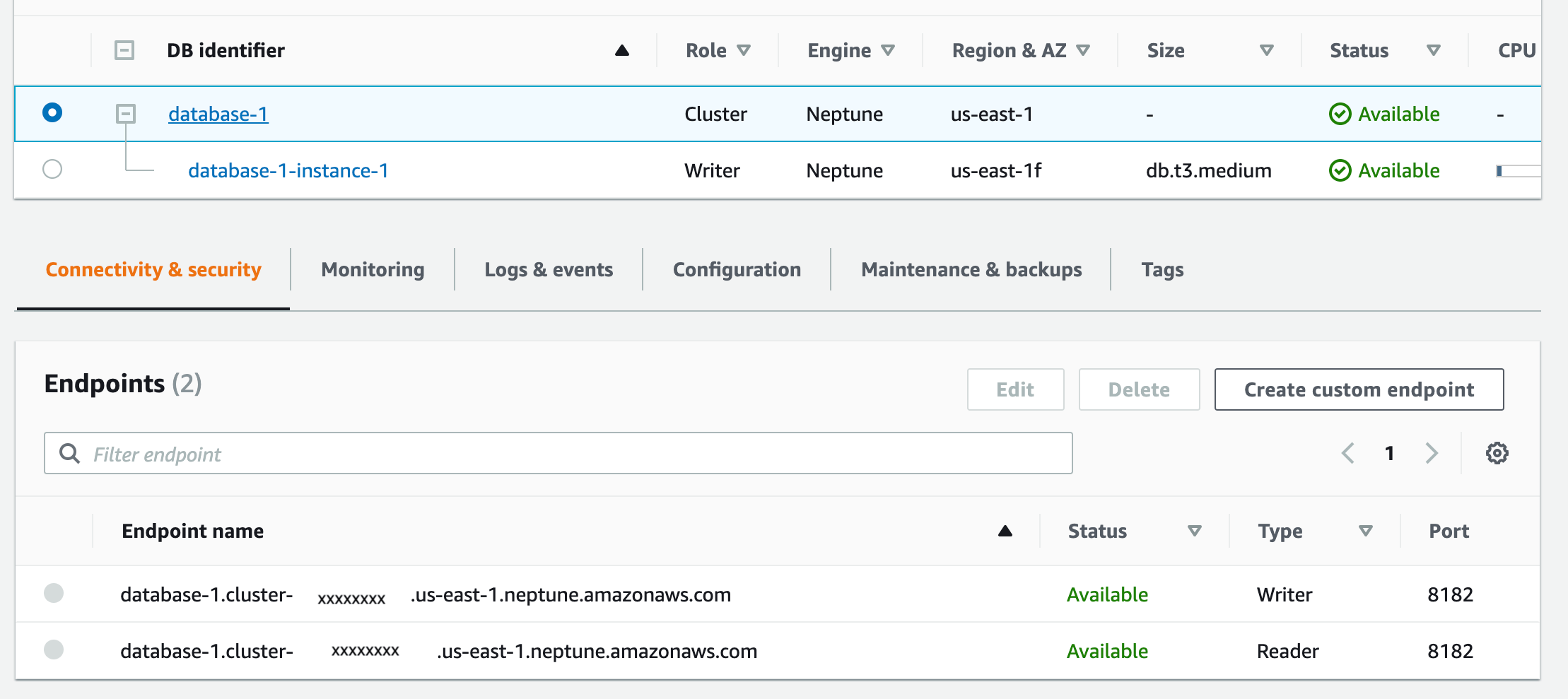The image size is (1568, 699).
Task: Click the search magnifier in the filter field
Action: pyautogui.click(x=70, y=453)
